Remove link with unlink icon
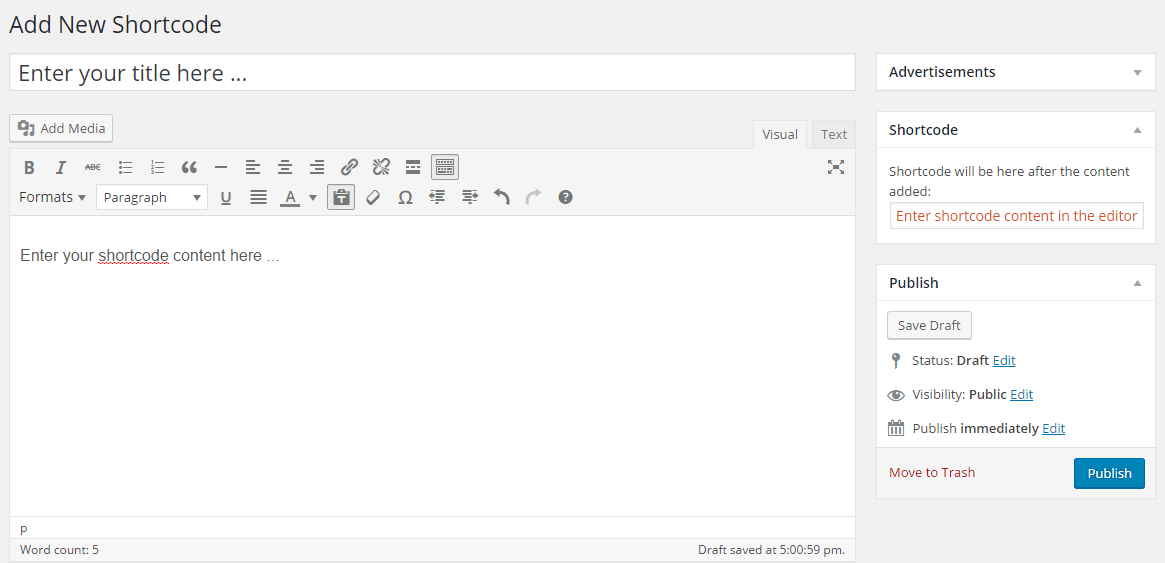This screenshot has width=1165, height=563. point(381,167)
